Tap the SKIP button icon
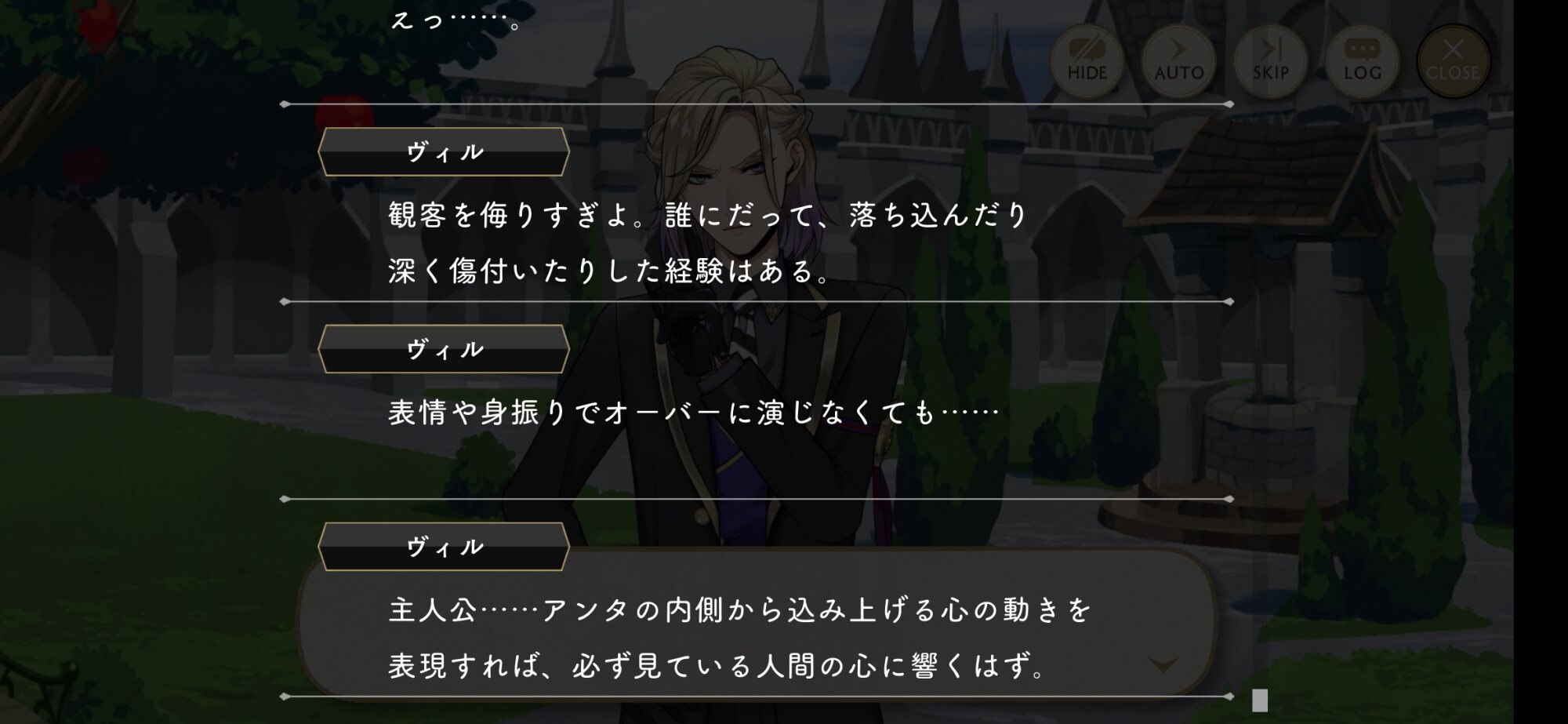The width and height of the screenshot is (1568, 724). 1270,61
